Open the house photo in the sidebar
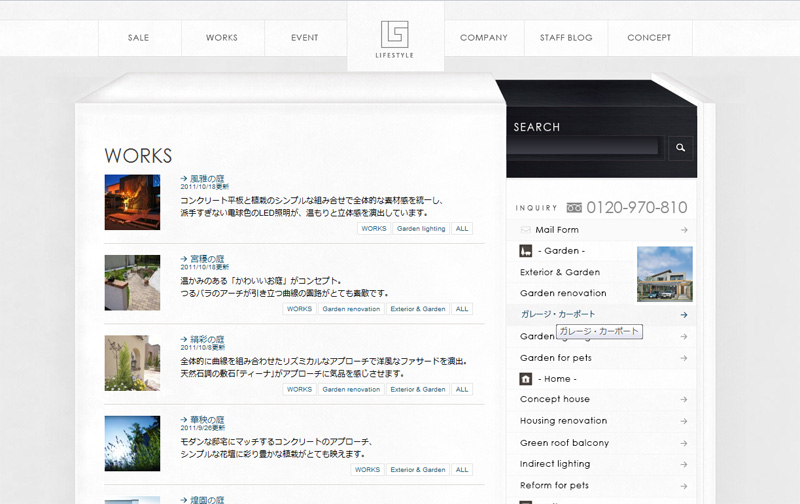Screen dimensions: 800x504 point(665,274)
